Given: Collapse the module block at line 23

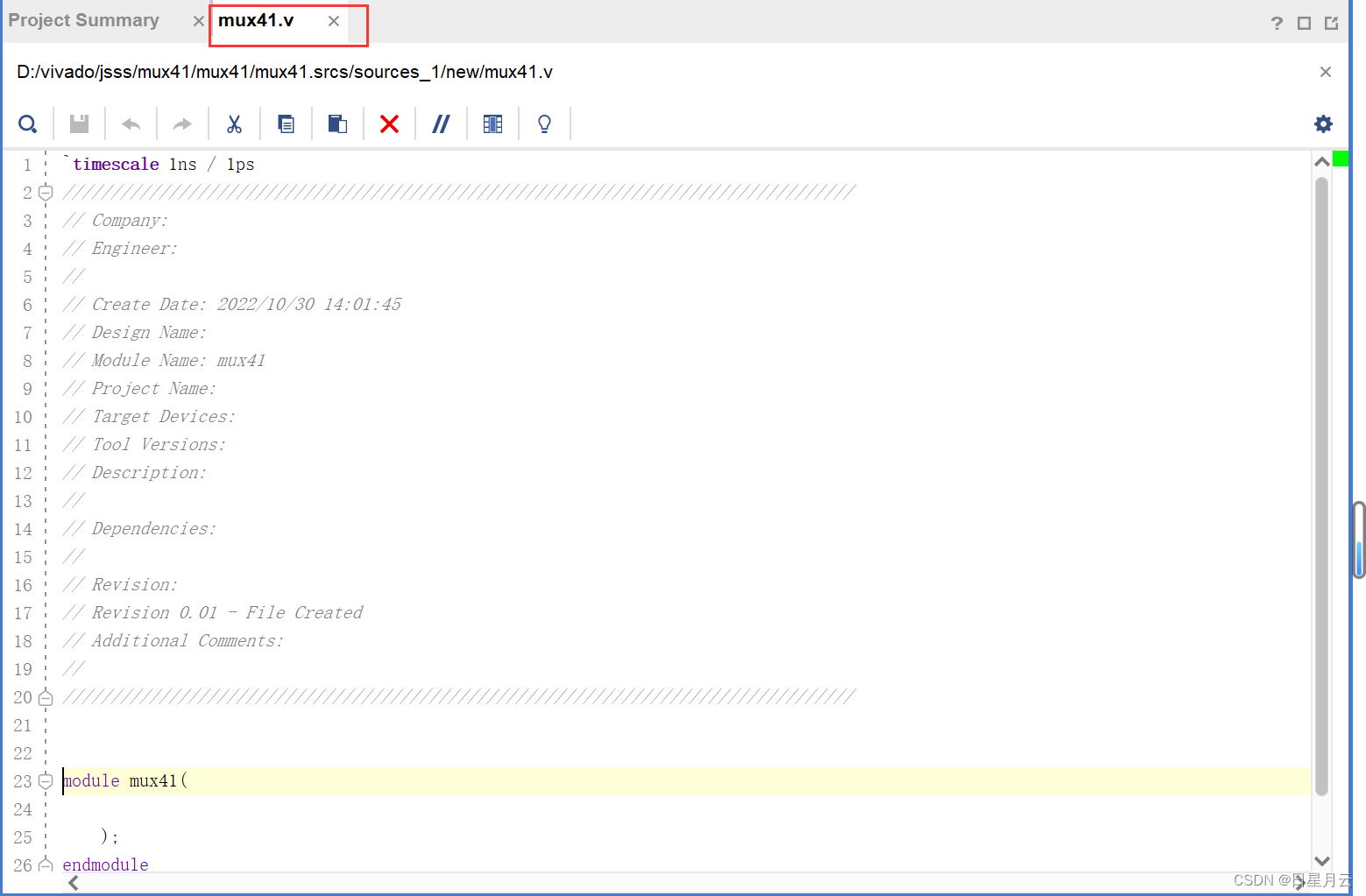Looking at the screenshot, I should click(46, 781).
